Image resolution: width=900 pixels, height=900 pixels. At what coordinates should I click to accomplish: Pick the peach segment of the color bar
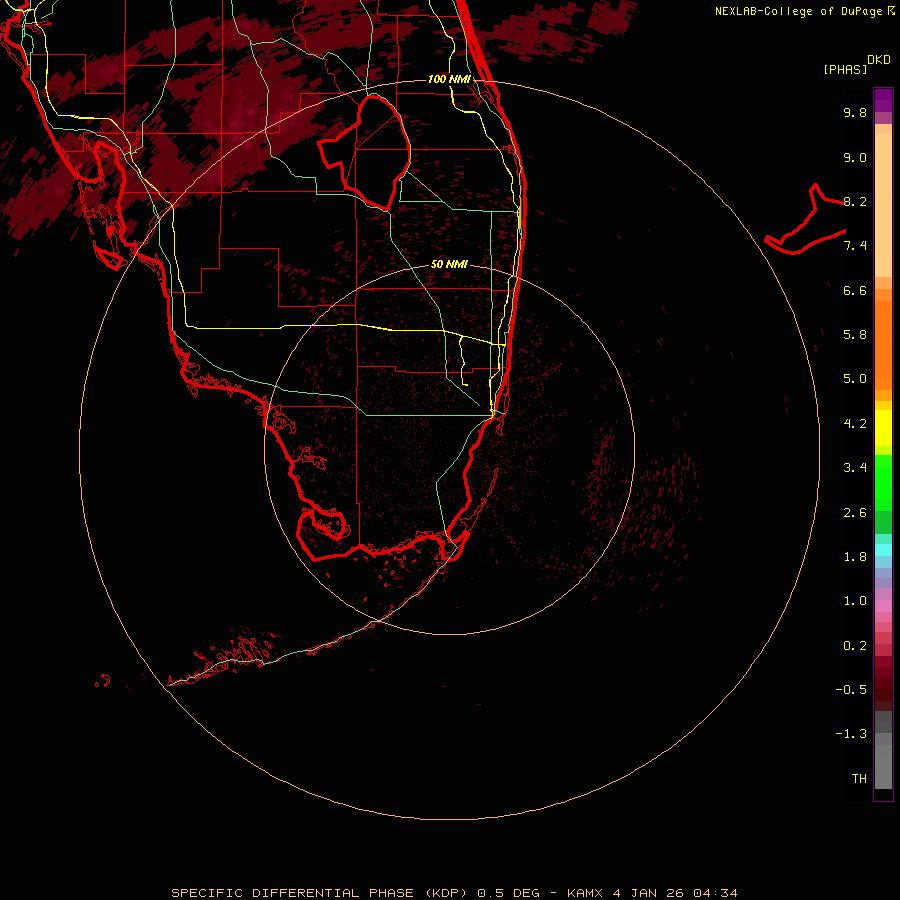click(x=883, y=205)
